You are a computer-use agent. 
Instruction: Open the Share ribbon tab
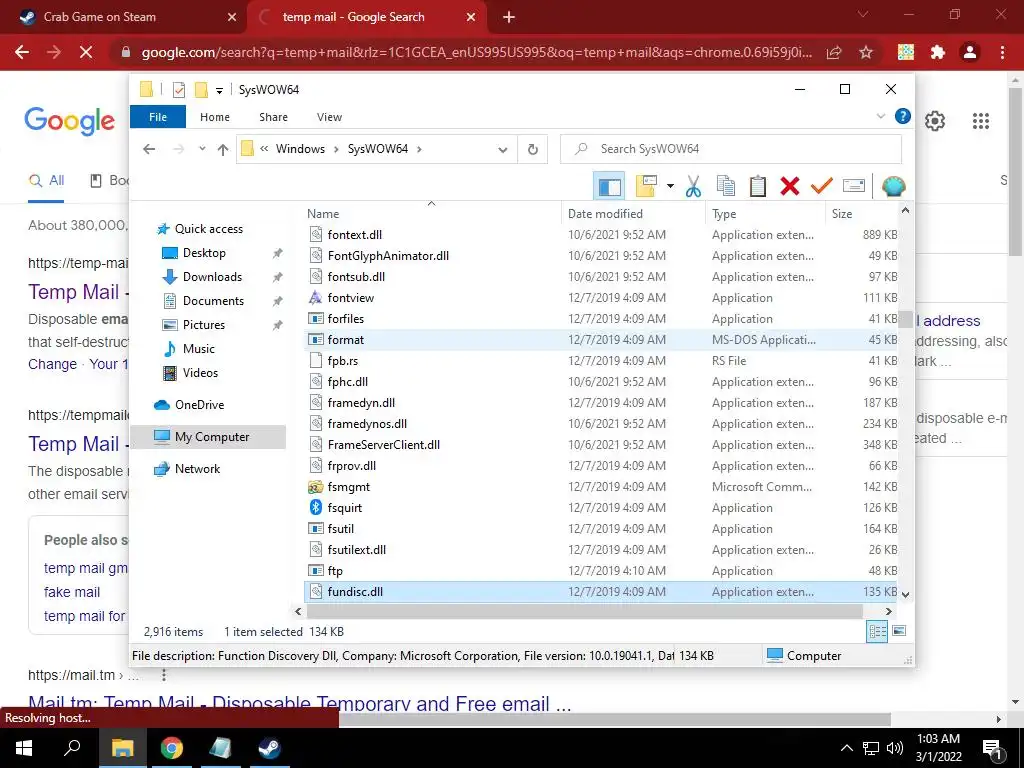[273, 117]
